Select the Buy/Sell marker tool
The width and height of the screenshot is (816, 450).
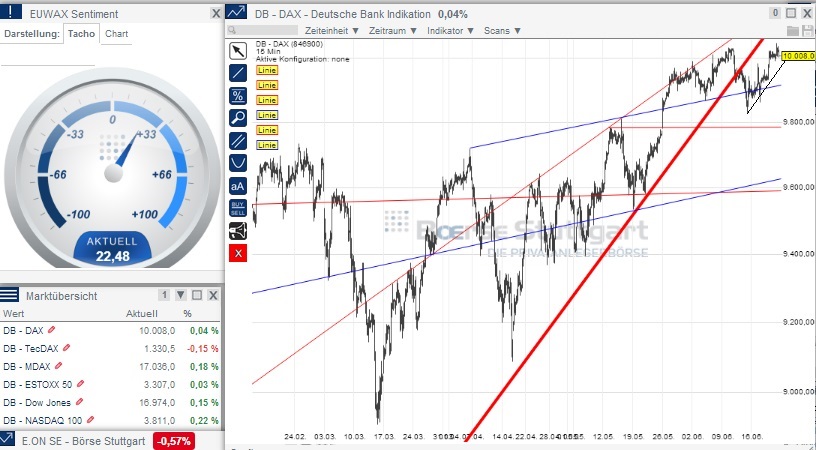[x=238, y=208]
